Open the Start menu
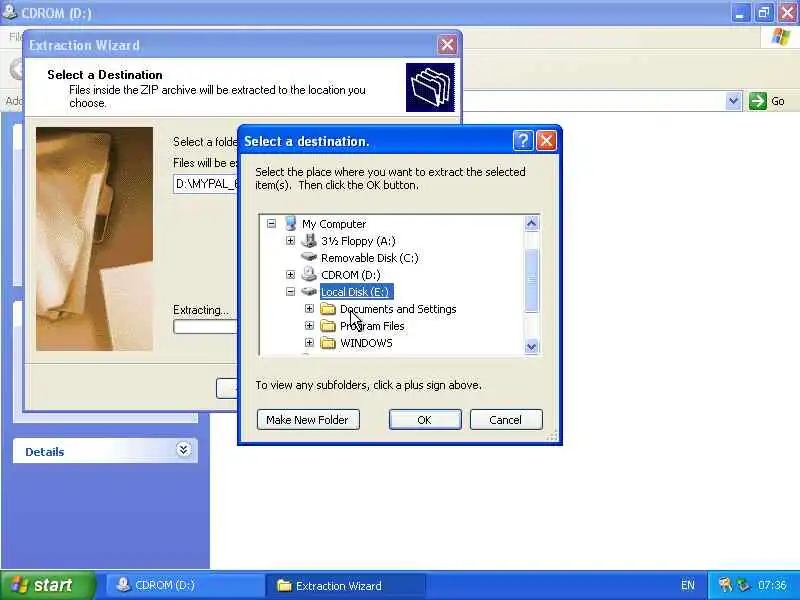 pos(47,585)
